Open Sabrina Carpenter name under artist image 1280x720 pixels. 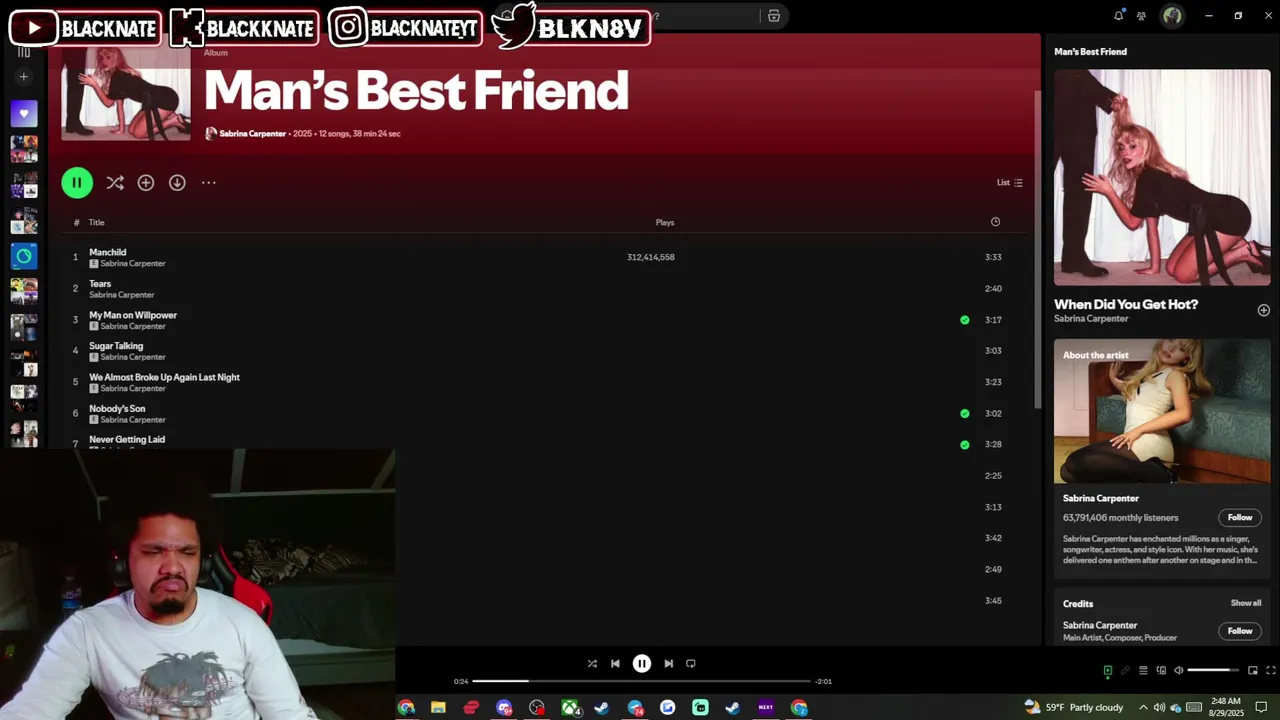1101,498
